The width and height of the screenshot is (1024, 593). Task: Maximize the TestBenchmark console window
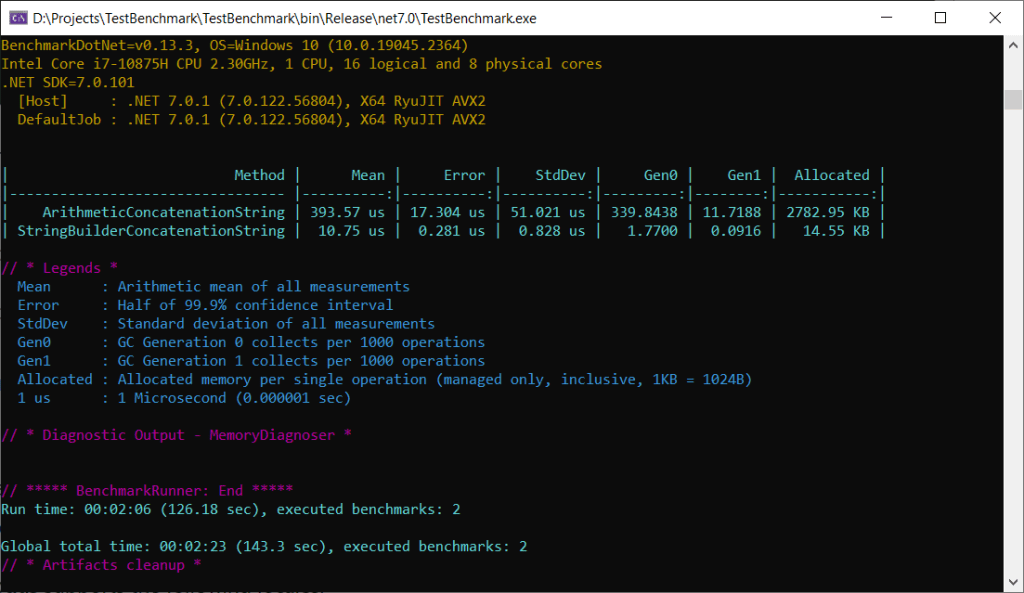point(940,17)
